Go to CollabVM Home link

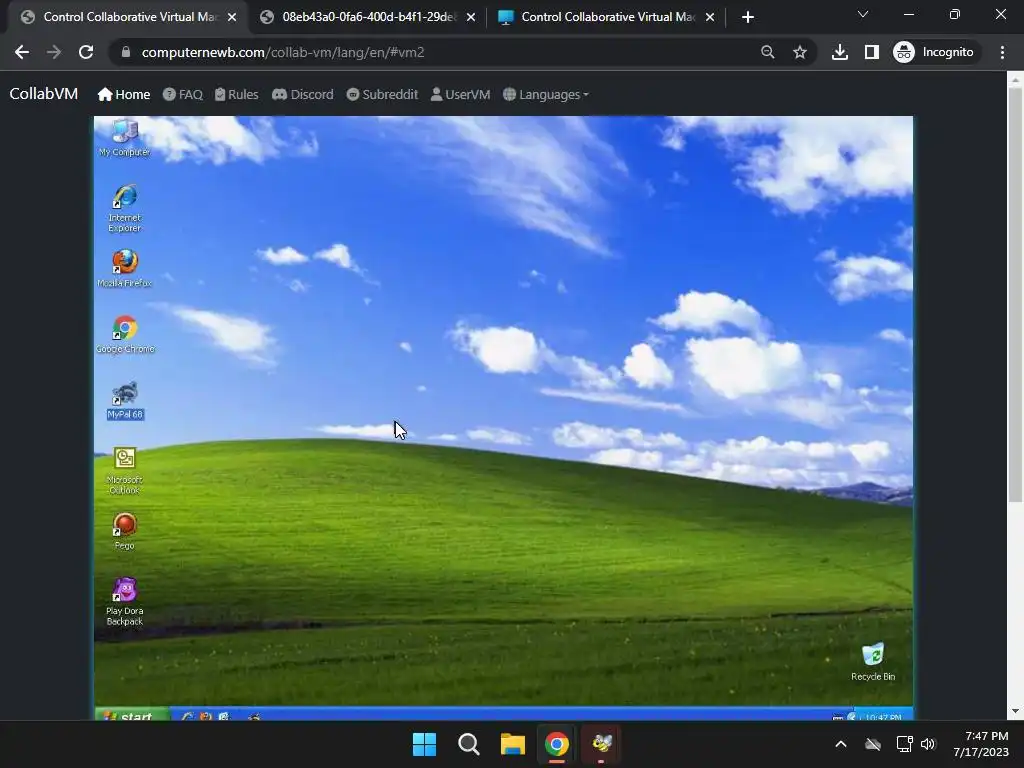pyautogui.click(x=124, y=95)
